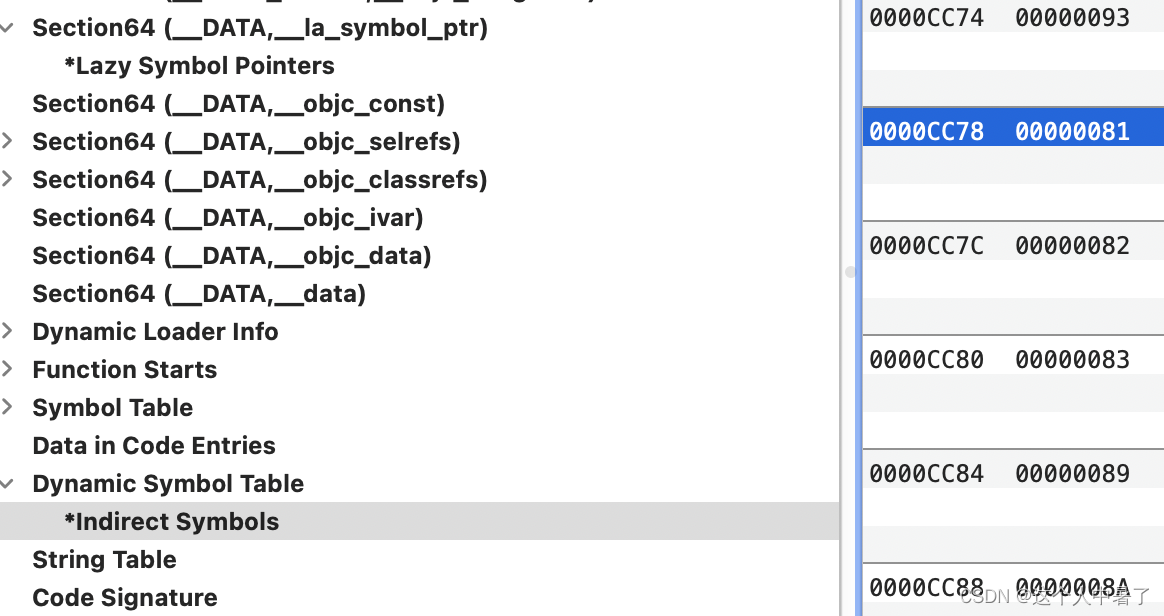Select Section64 (__DATA,__objc_const)
The width and height of the screenshot is (1164, 616).
coord(238,103)
